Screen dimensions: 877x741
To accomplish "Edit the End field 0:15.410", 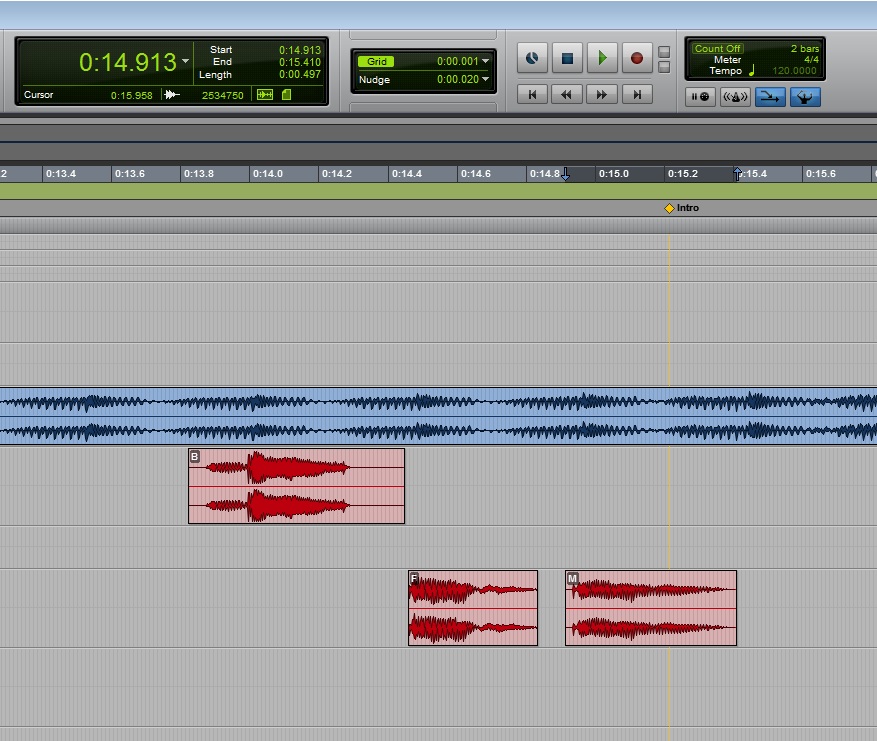I will [x=300, y=62].
